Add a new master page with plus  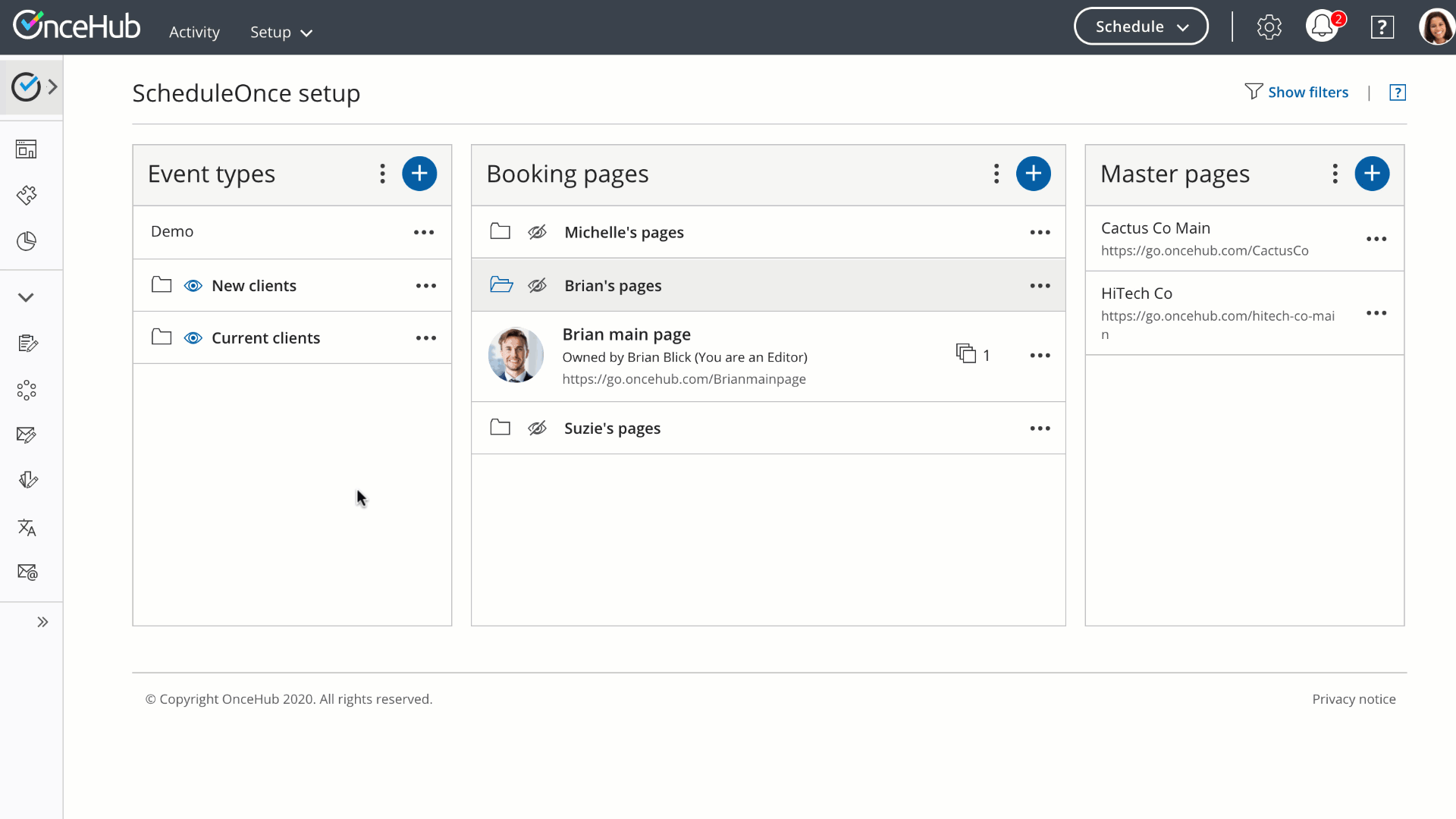pyautogui.click(x=1372, y=174)
